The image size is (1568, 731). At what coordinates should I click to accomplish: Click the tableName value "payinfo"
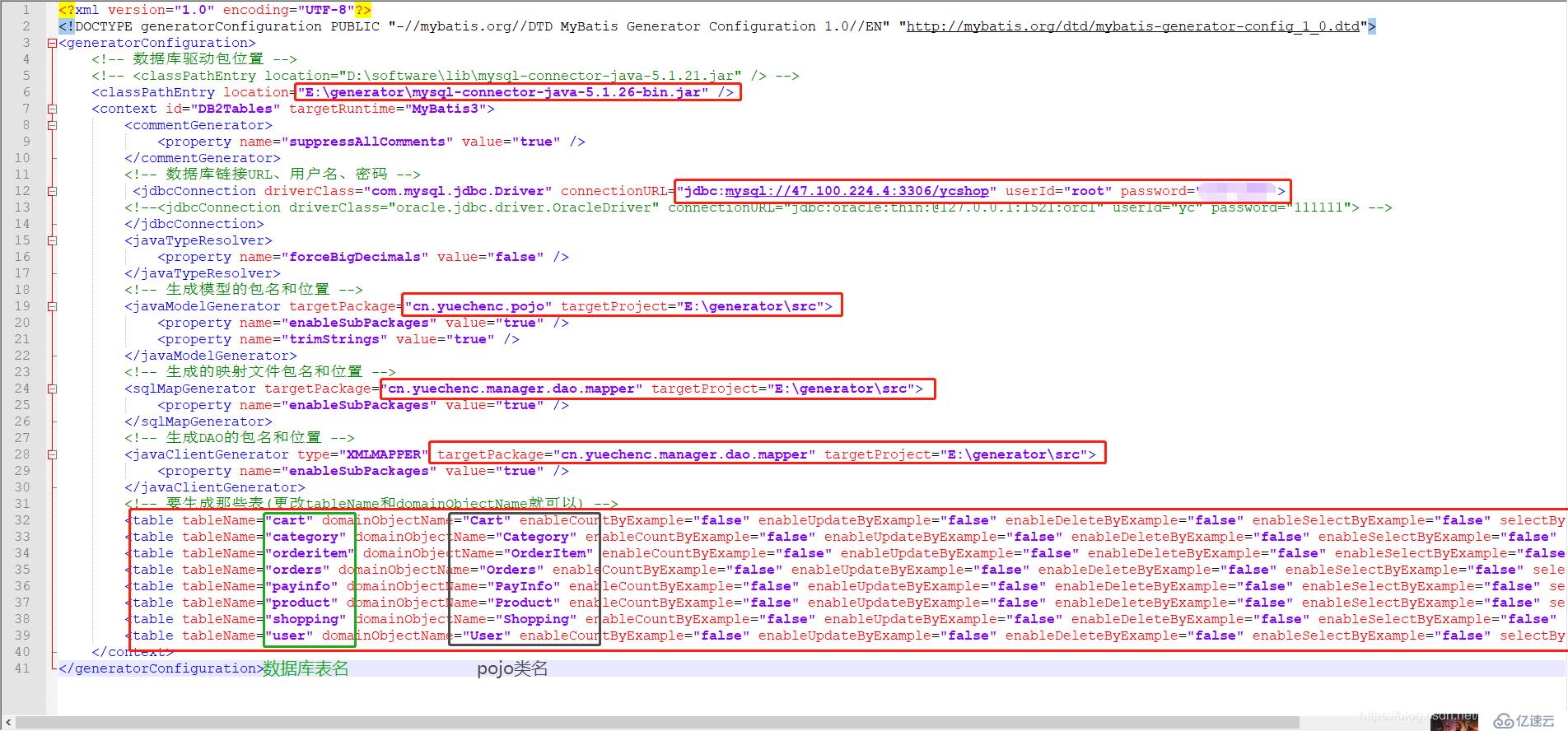click(x=301, y=586)
